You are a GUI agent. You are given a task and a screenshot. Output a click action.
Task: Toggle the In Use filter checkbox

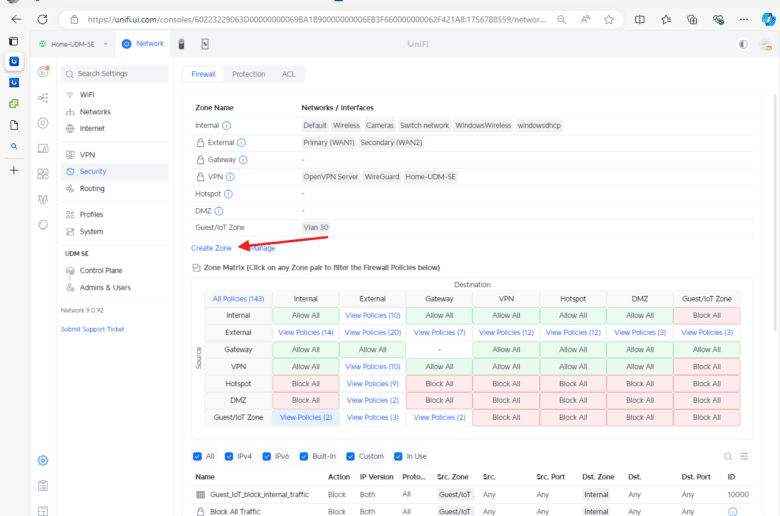click(x=398, y=456)
